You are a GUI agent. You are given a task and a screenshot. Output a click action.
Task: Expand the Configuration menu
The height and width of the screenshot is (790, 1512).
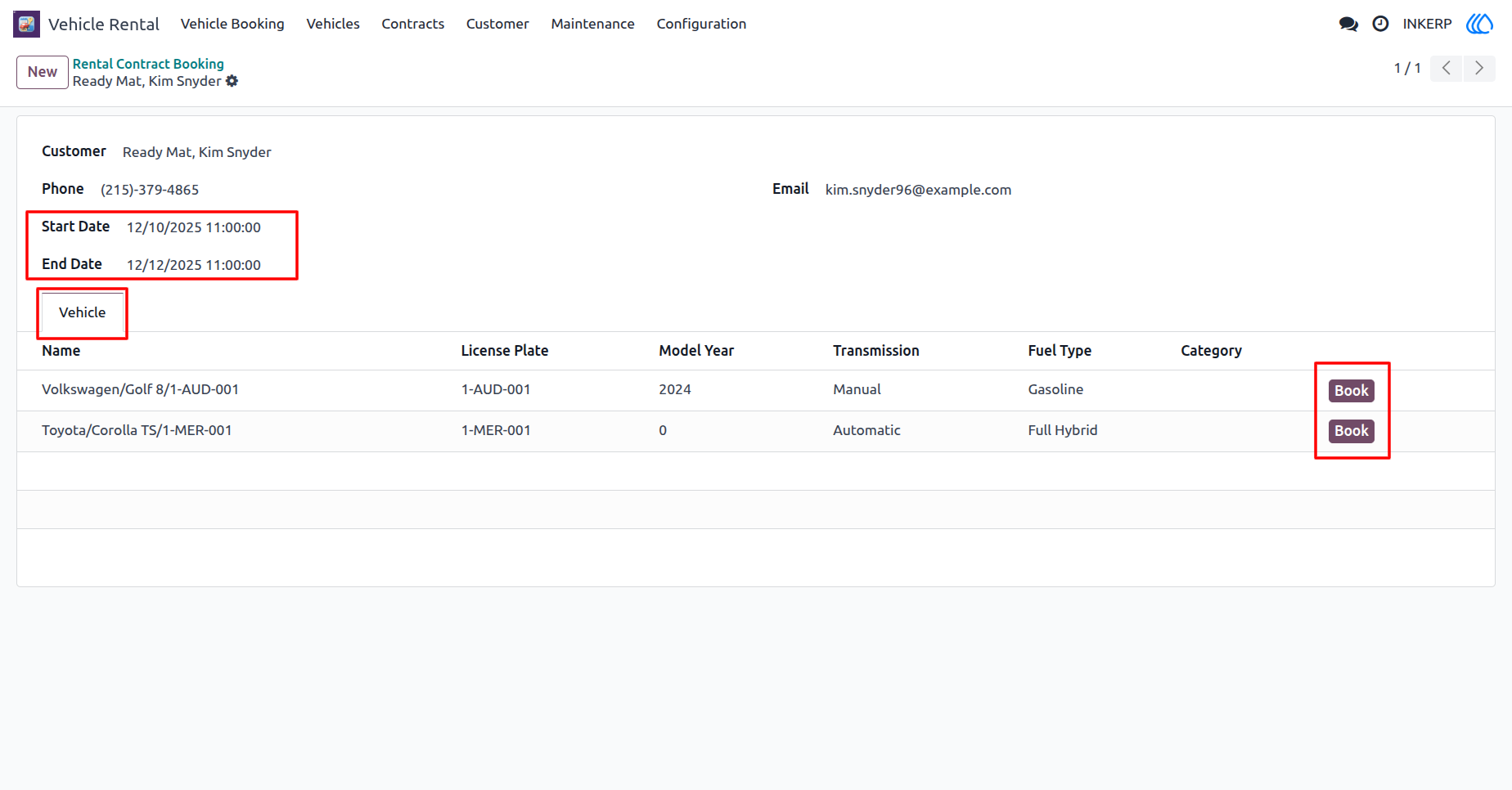(x=701, y=24)
